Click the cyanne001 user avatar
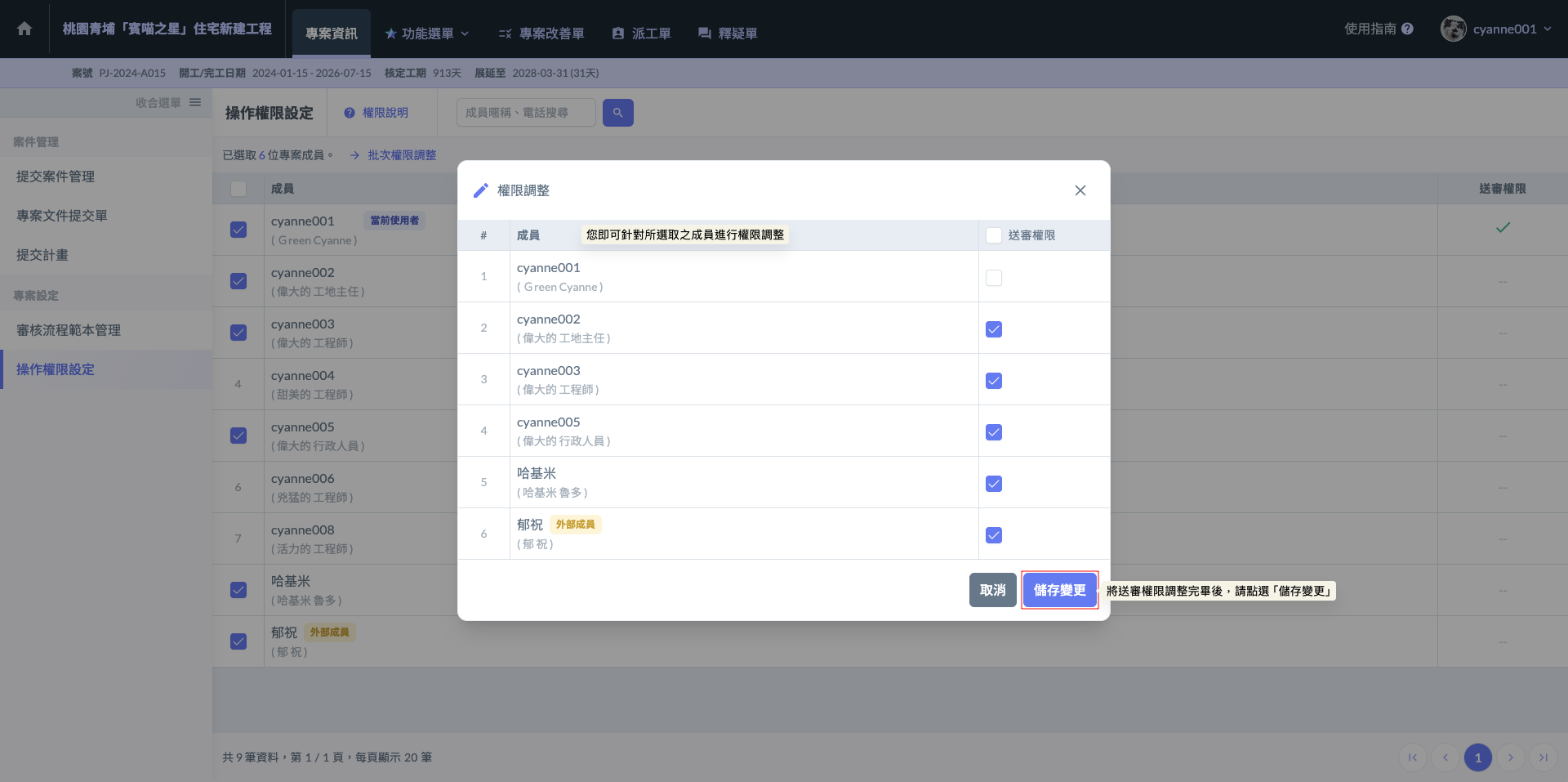 click(1454, 29)
